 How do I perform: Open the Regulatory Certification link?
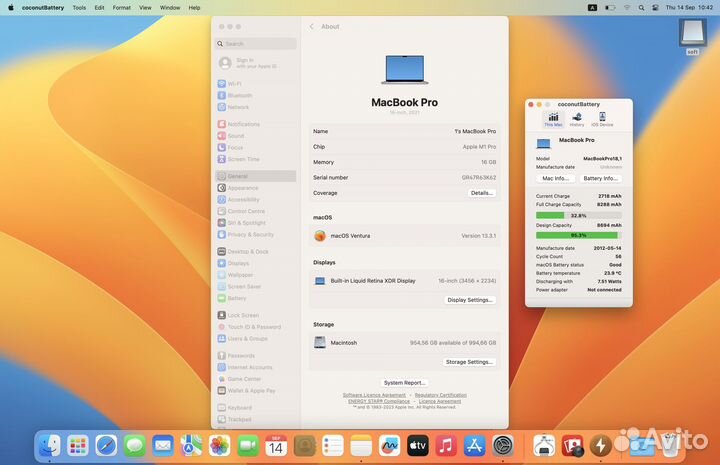[441, 395]
